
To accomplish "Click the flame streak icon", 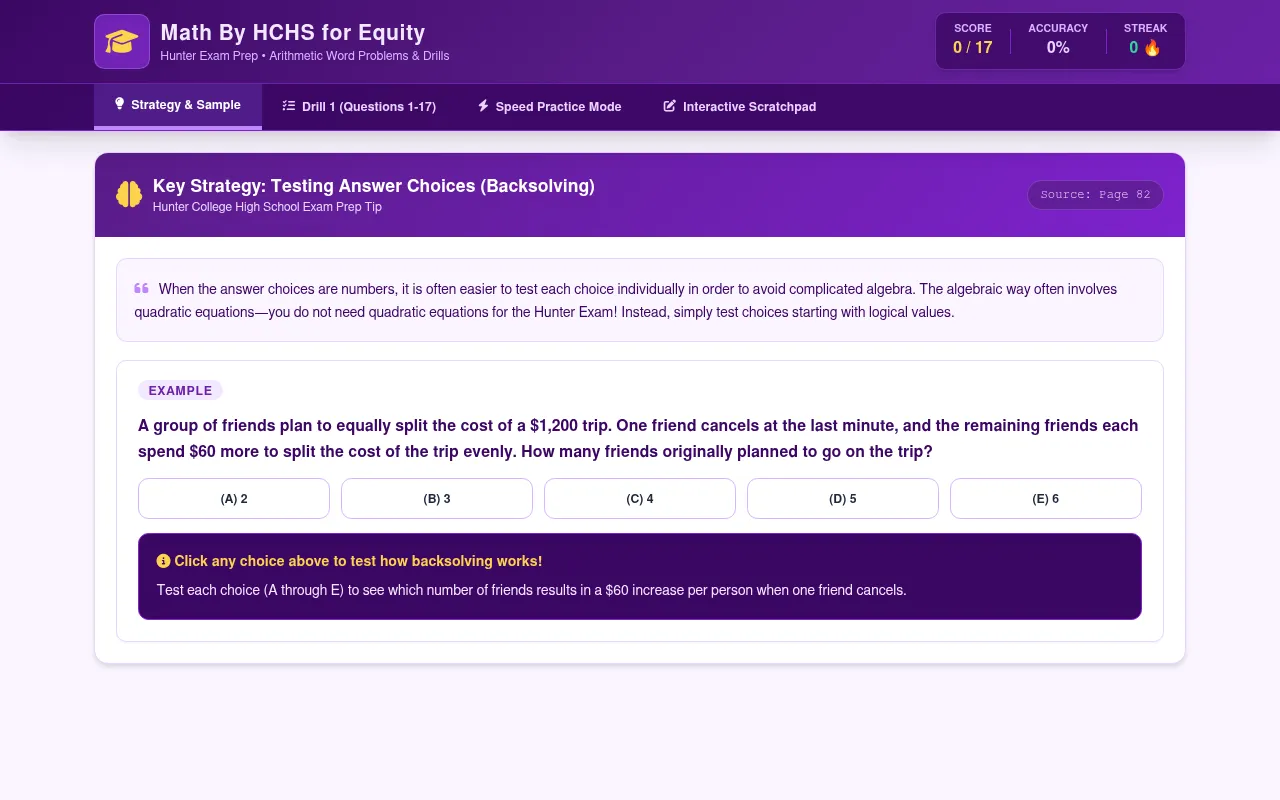I will click(x=1152, y=48).
